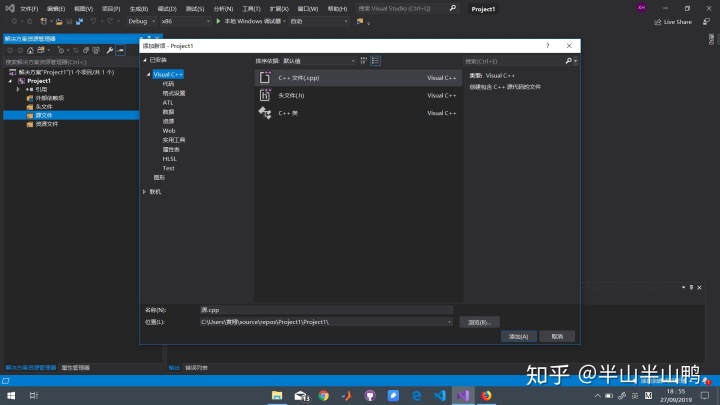Image resolution: width=720 pixels, height=405 pixels.
Task: Open the 编辑(E) menu
Action: point(56,9)
